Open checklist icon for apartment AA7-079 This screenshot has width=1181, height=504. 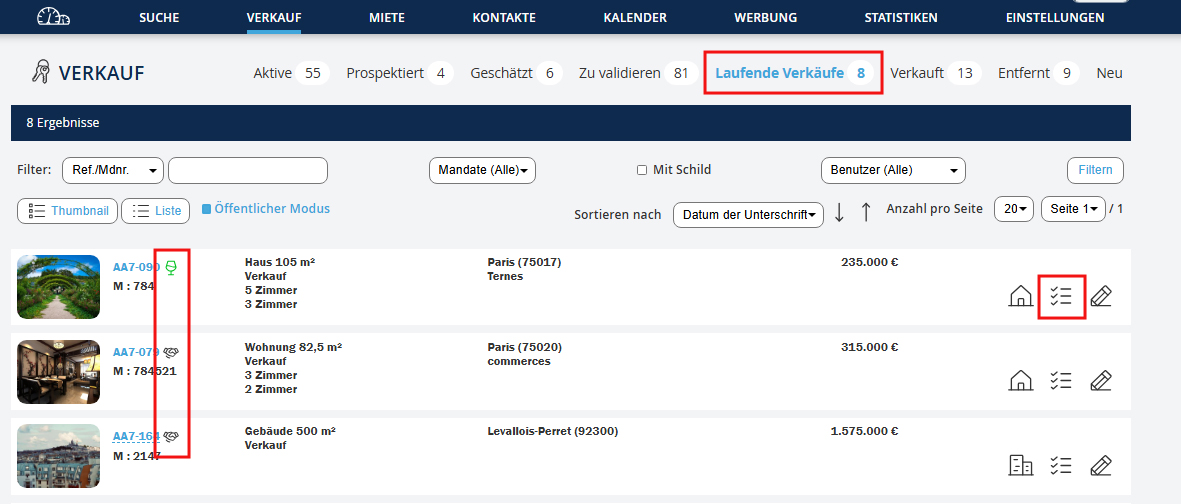point(1061,380)
